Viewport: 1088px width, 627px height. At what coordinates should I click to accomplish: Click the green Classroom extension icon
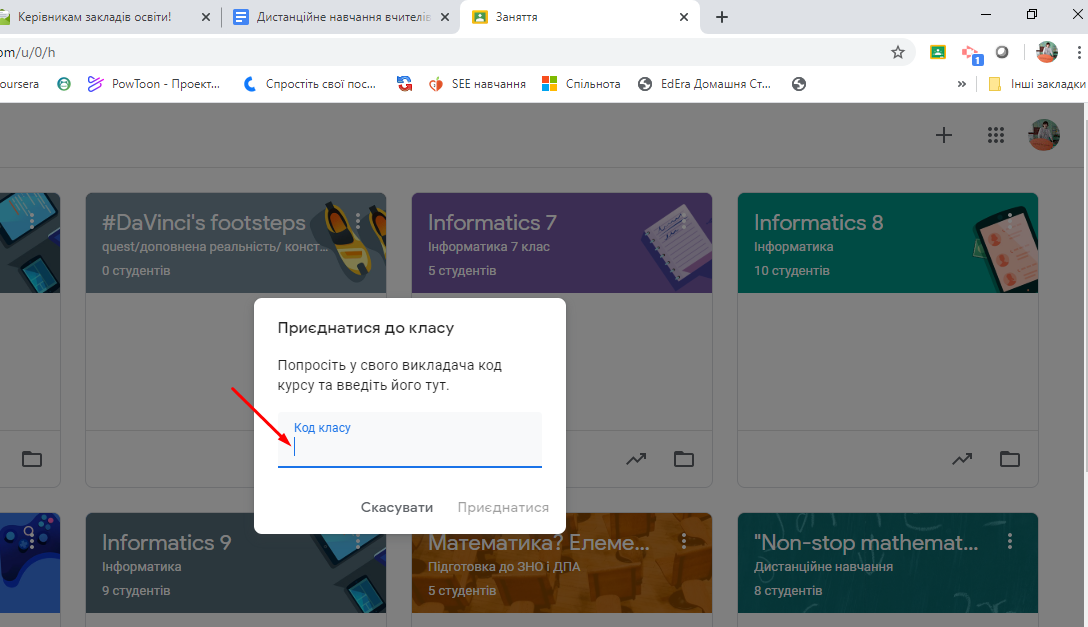coord(937,52)
